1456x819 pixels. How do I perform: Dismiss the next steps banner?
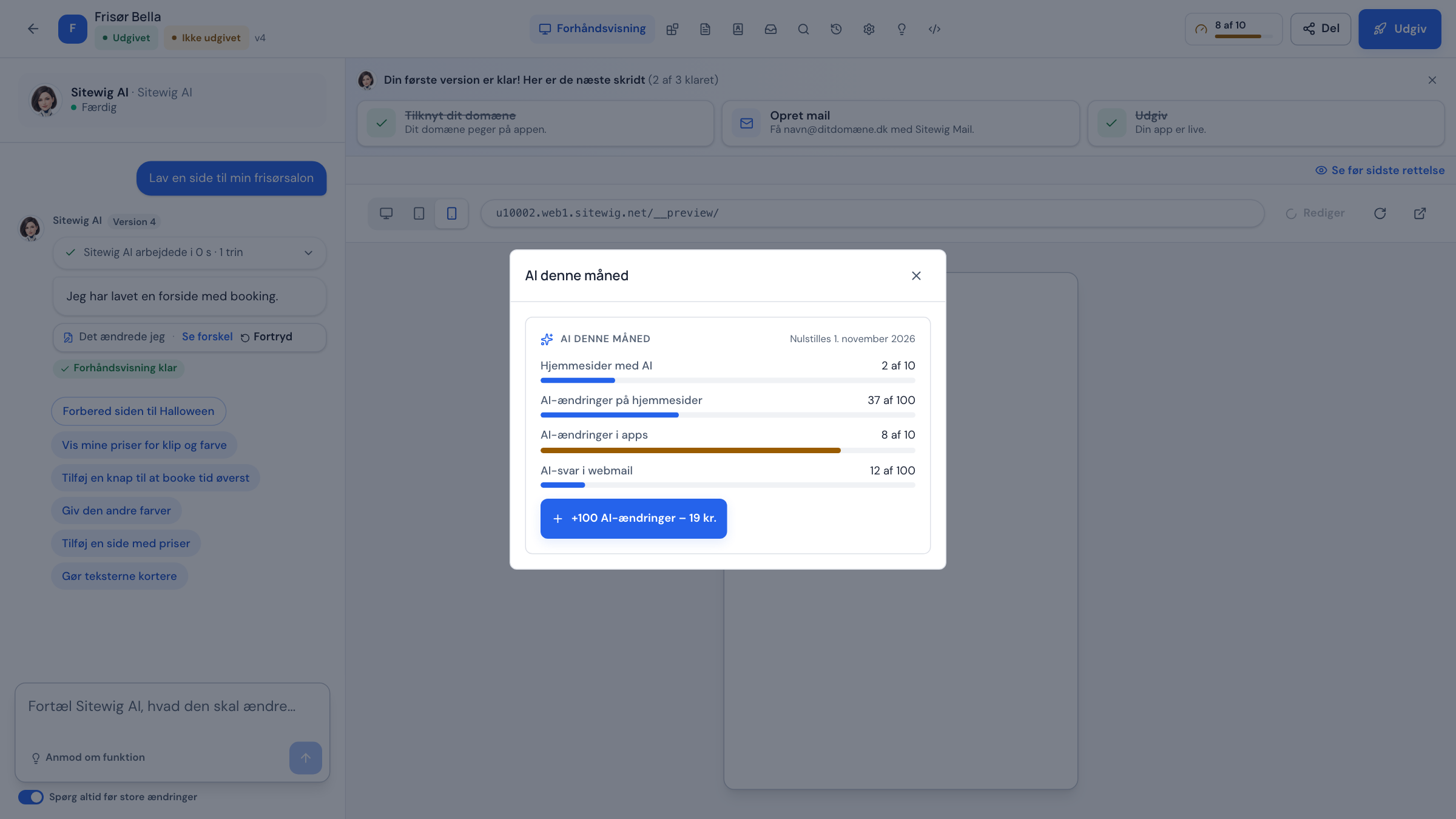point(1432,80)
